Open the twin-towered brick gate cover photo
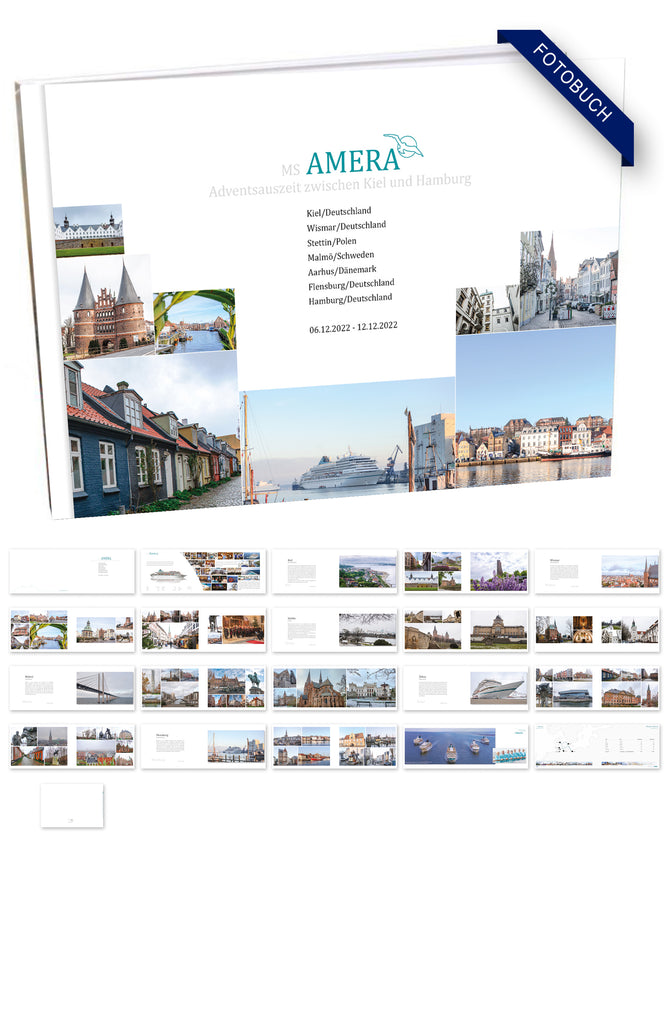 104,305
